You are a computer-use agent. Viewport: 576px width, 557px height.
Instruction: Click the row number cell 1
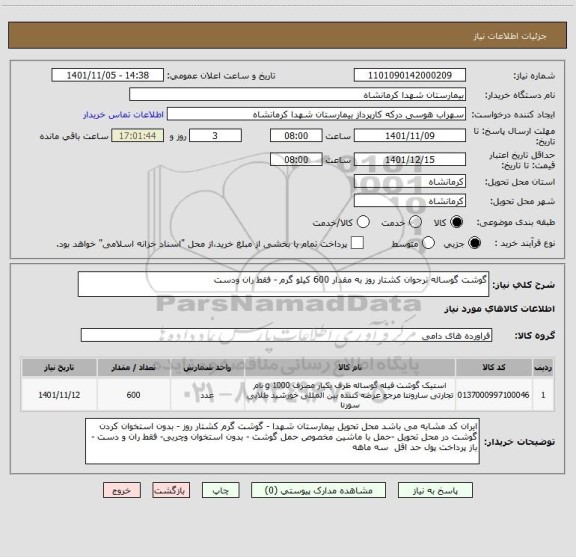click(543, 395)
